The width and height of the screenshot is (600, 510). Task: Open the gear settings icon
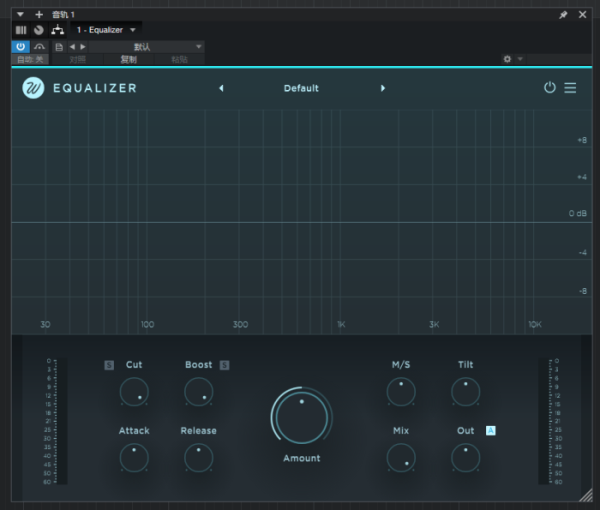coord(507,59)
